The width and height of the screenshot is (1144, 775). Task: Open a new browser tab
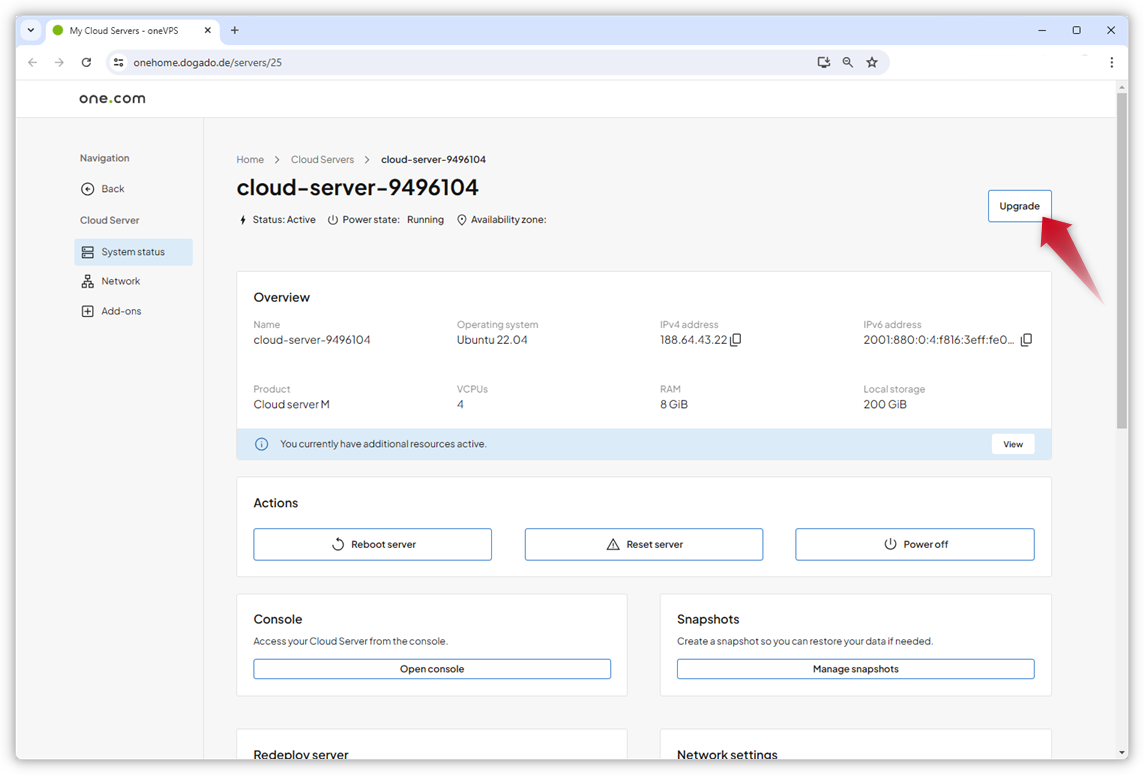pyautogui.click(x=235, y=30)
